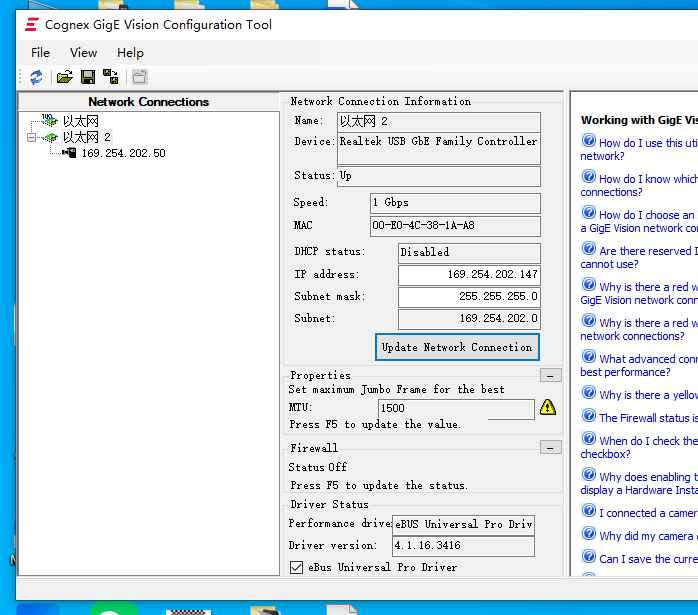Open 'How do I know which' connections link
This screenshot has height=615, width=698.
point(639,186)
